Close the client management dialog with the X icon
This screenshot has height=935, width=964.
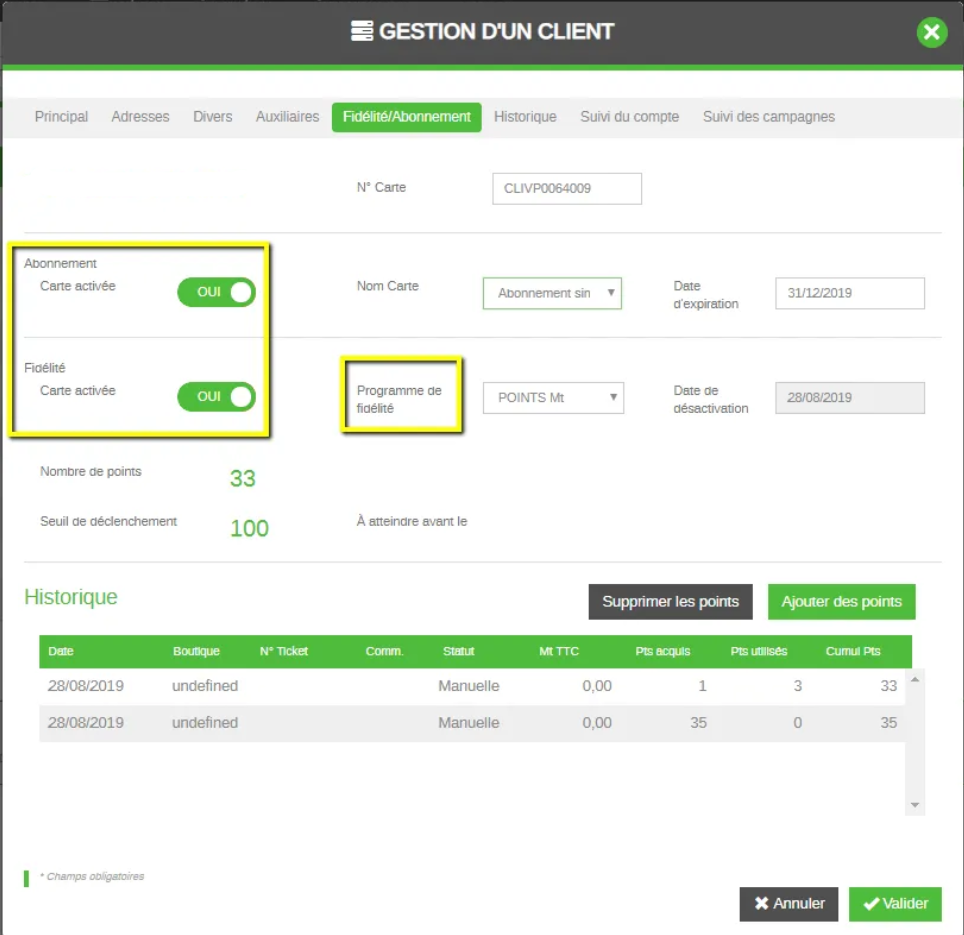931,33
